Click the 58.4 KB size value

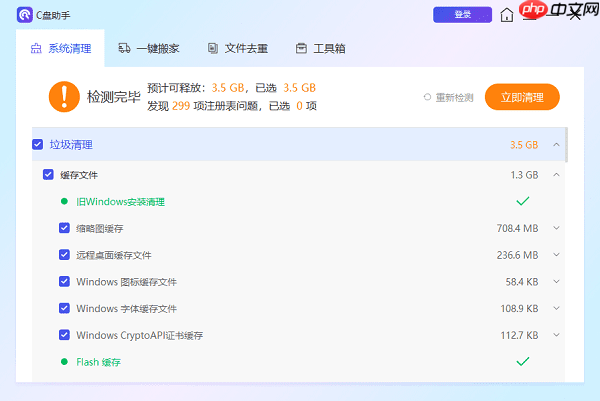522,282
